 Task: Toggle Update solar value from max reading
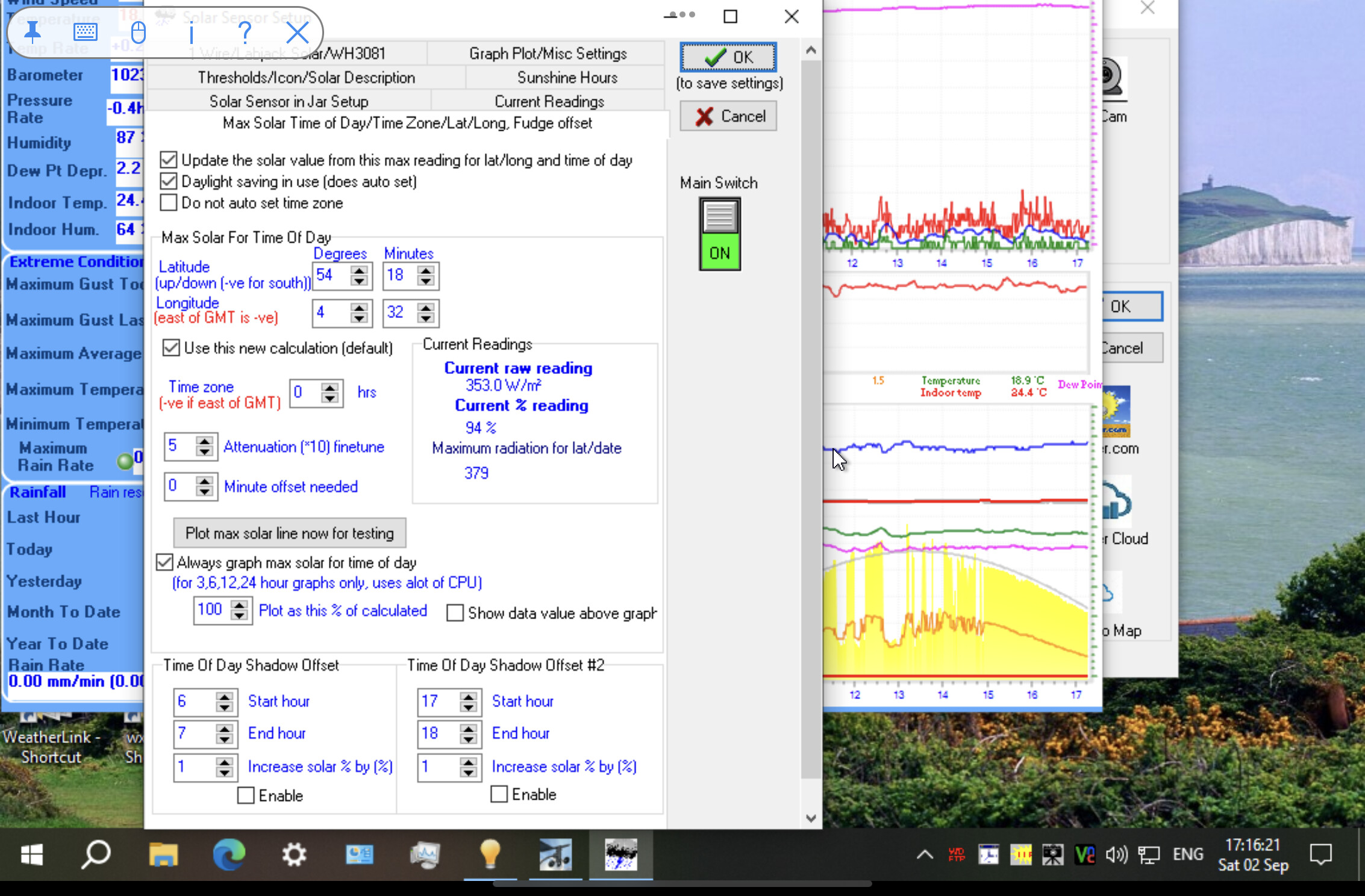pos(169,160)
